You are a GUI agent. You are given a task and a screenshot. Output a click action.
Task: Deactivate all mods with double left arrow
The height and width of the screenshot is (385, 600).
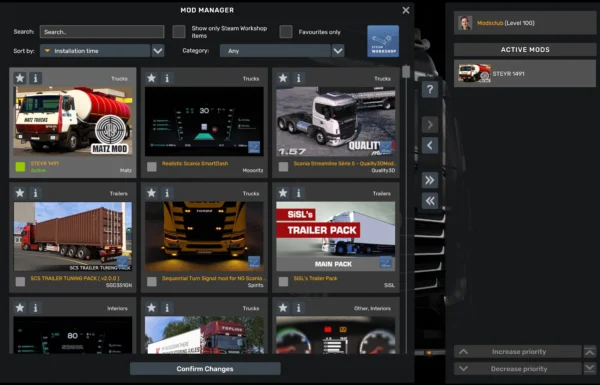(x=430, y=201)
